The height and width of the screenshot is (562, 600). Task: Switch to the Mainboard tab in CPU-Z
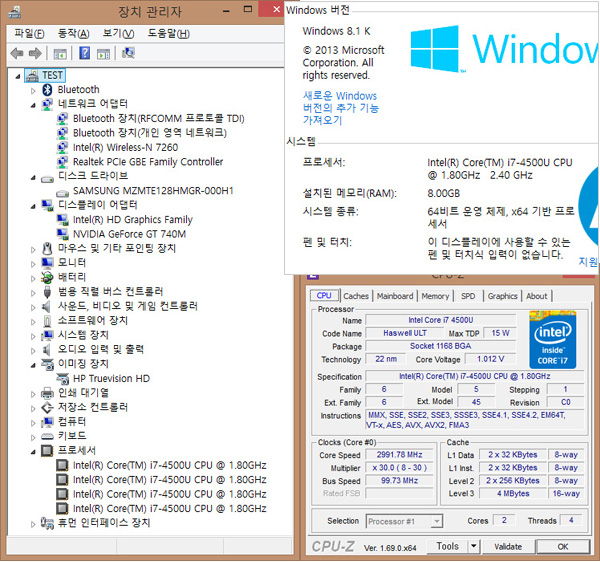(395, 296)
